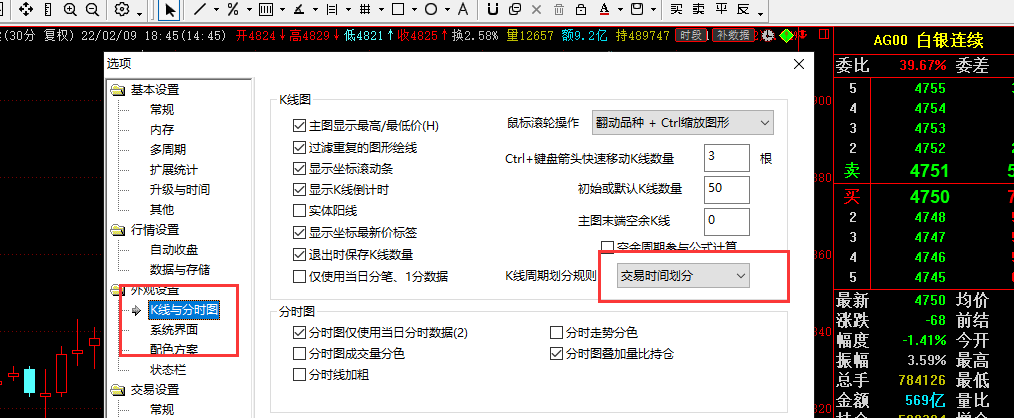Select 状态栏 in the options tree
This screenshot has width=1014, height=418.
[167, 369]
